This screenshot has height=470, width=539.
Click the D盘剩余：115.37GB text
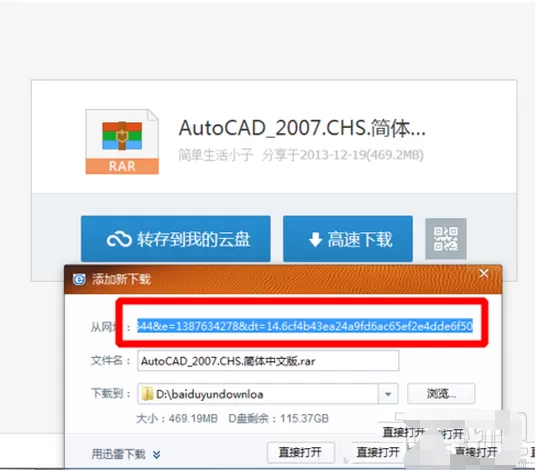279,418
